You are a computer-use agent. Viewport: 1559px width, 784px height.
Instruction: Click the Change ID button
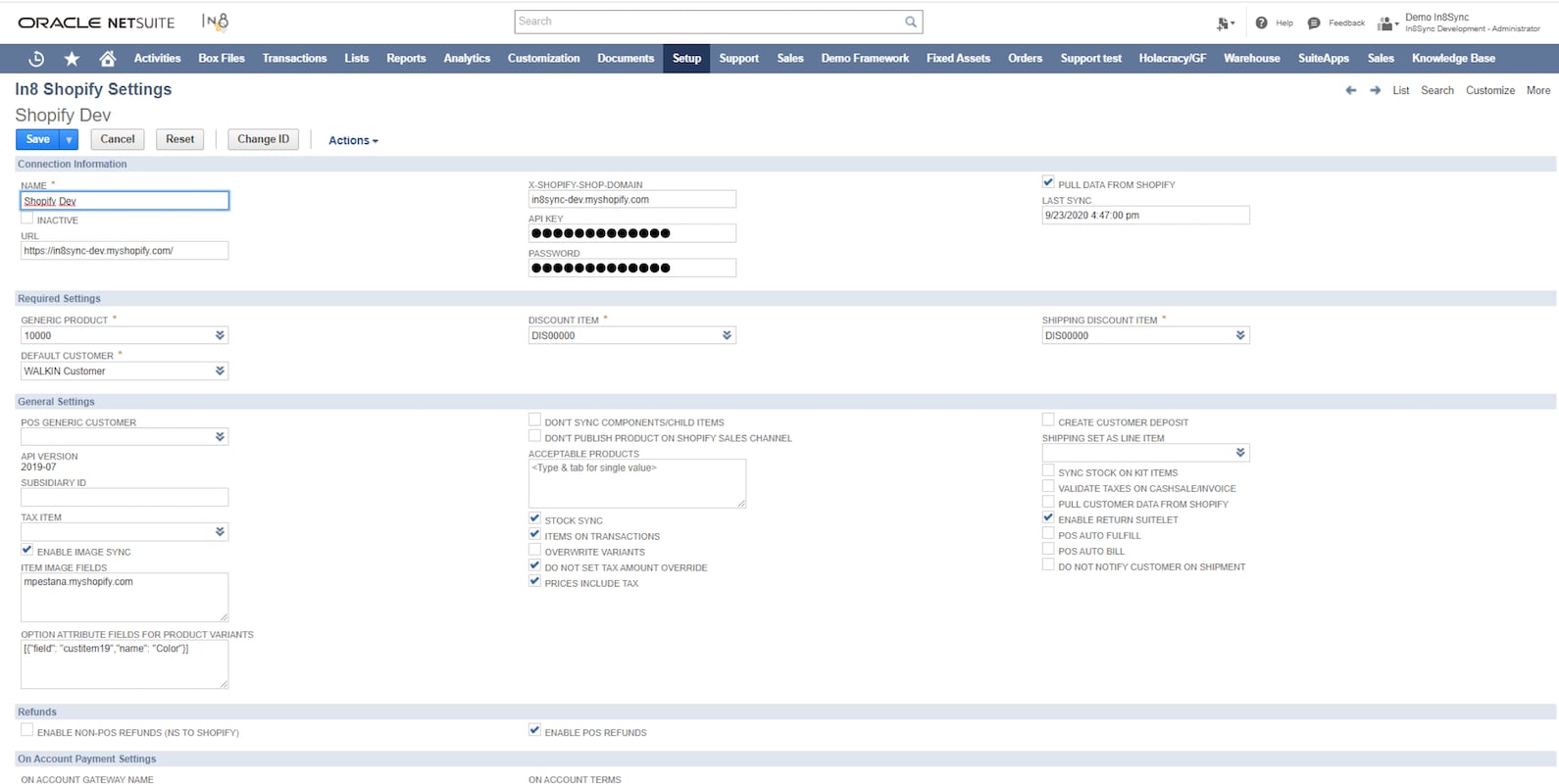263,140
